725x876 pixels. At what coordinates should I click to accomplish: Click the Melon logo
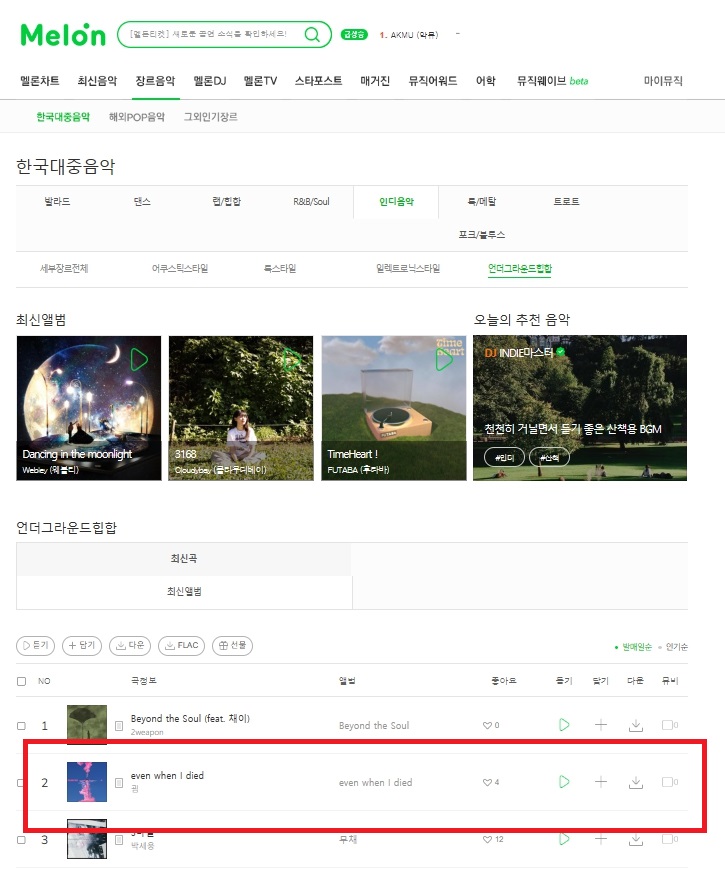point(63,35)
